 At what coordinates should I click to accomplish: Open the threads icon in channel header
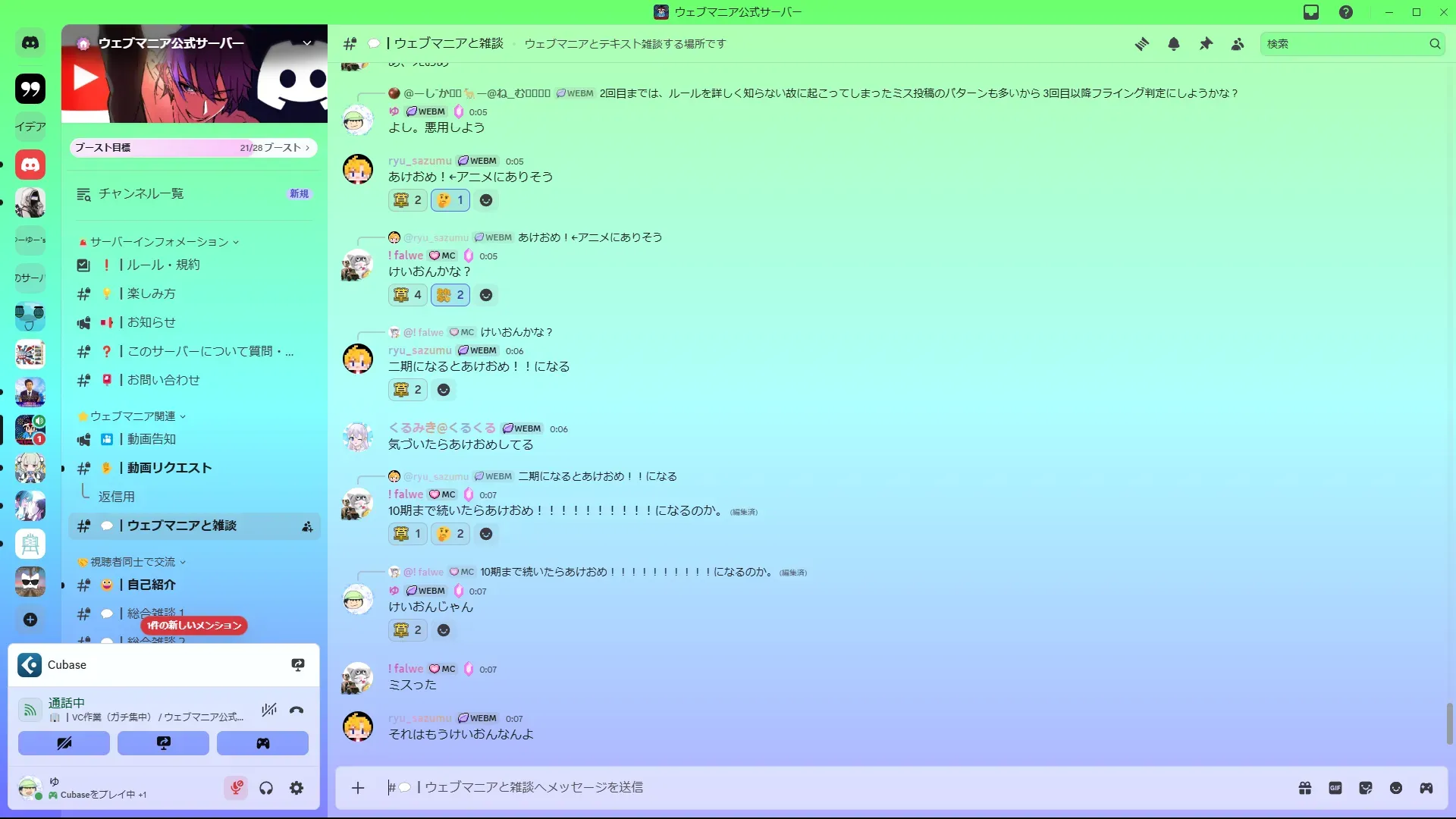pyautogui.click(x=1141, y=44)
